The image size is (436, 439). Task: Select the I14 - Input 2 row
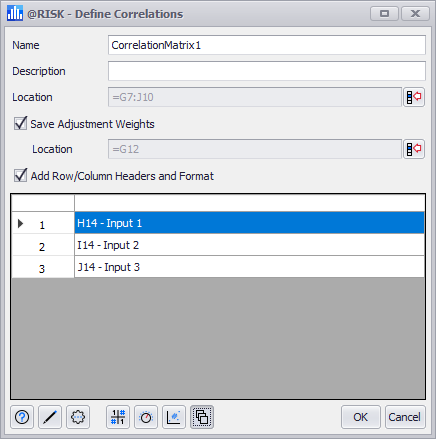[249, 245]
